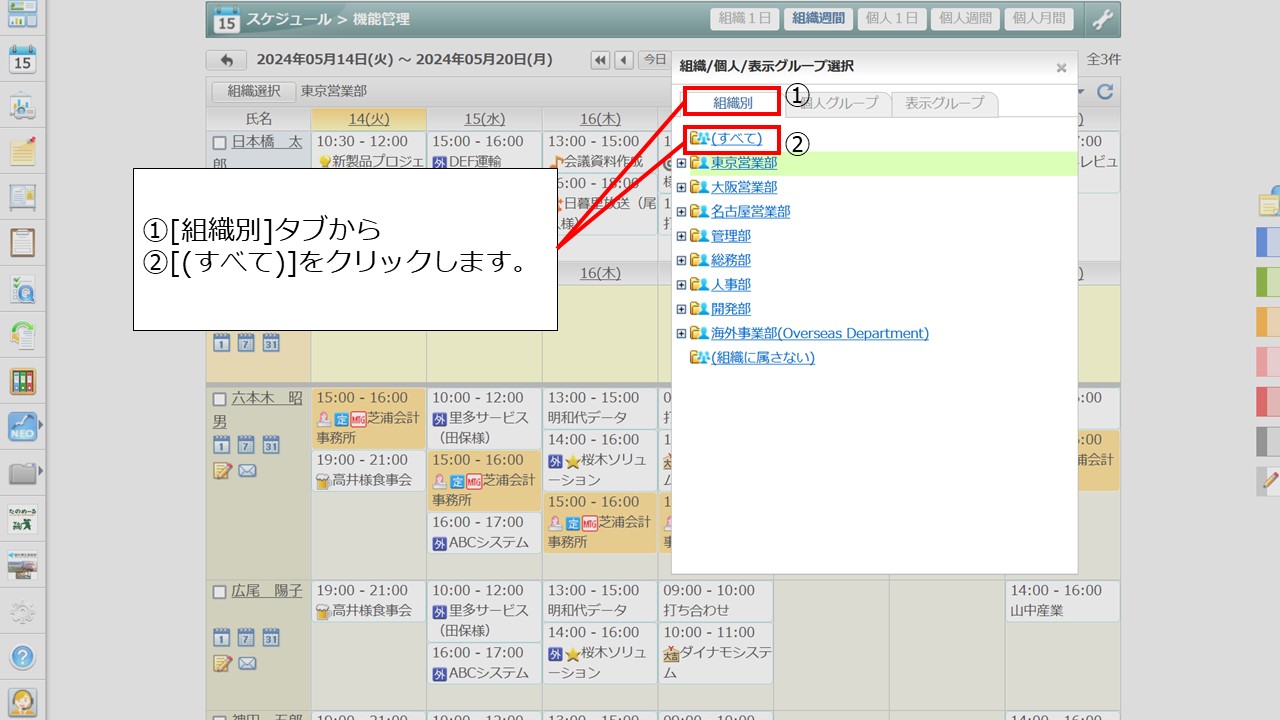The width and height of the screenshot is (1280, 720).
Task: Expand the 大阪営業部 organization node
Action: click(x=681, y=187)
